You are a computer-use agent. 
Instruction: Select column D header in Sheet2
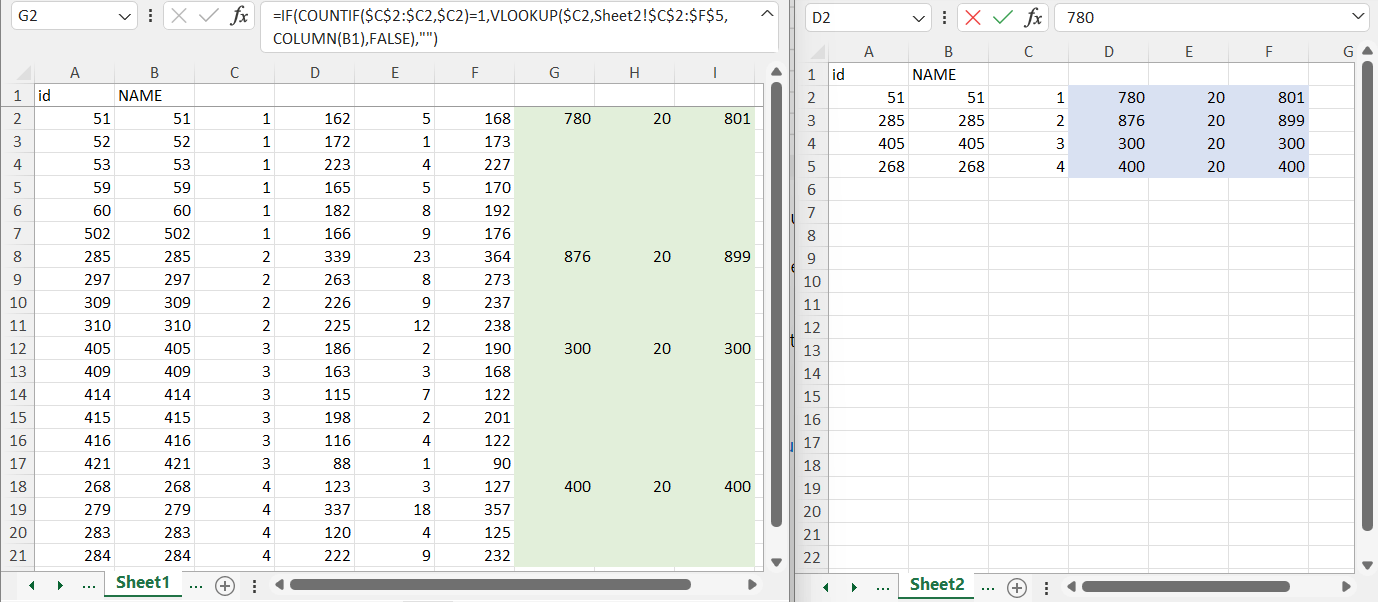coord(1108,52)
